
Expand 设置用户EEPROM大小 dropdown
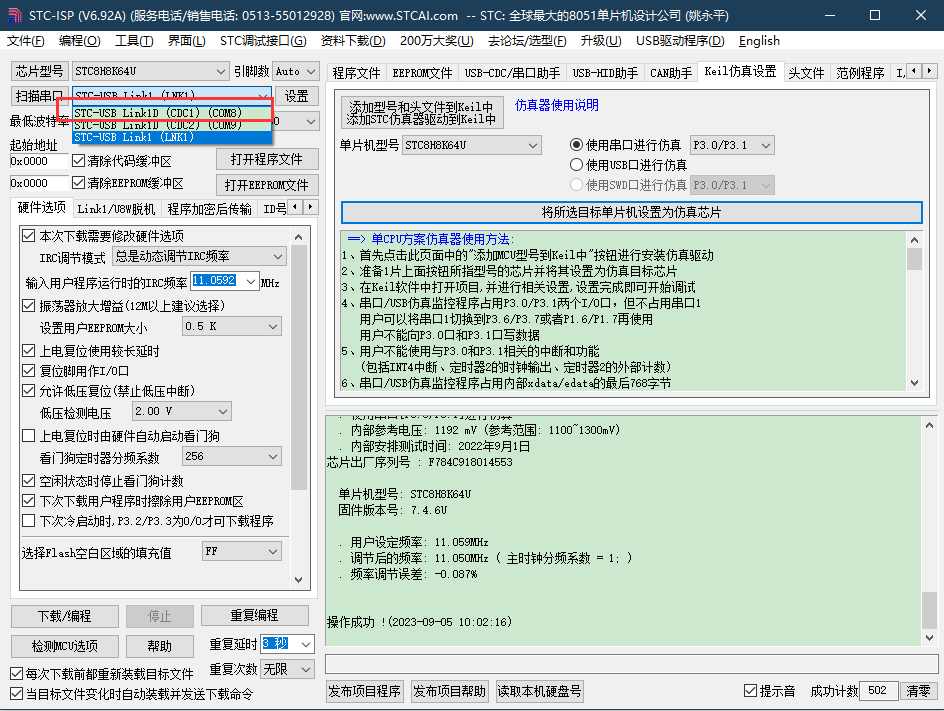(x=273, y=326)
